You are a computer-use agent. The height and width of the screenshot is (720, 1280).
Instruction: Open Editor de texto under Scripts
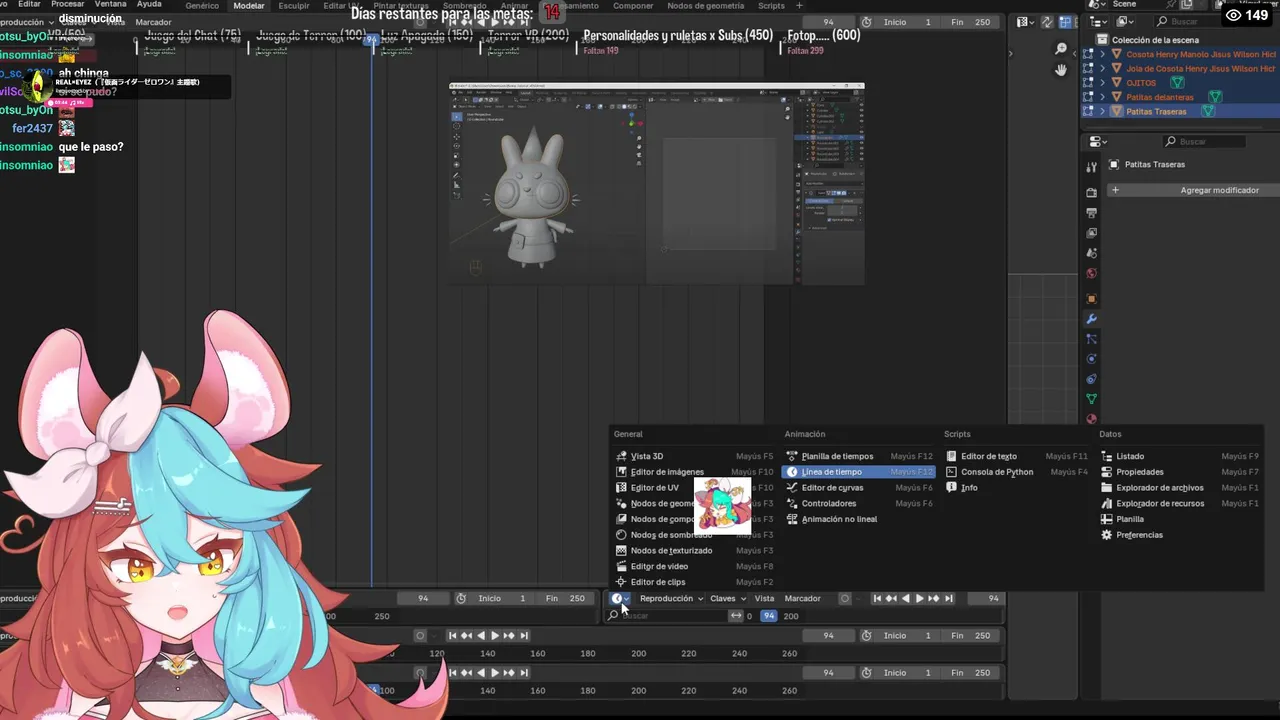coord(1017,456)
